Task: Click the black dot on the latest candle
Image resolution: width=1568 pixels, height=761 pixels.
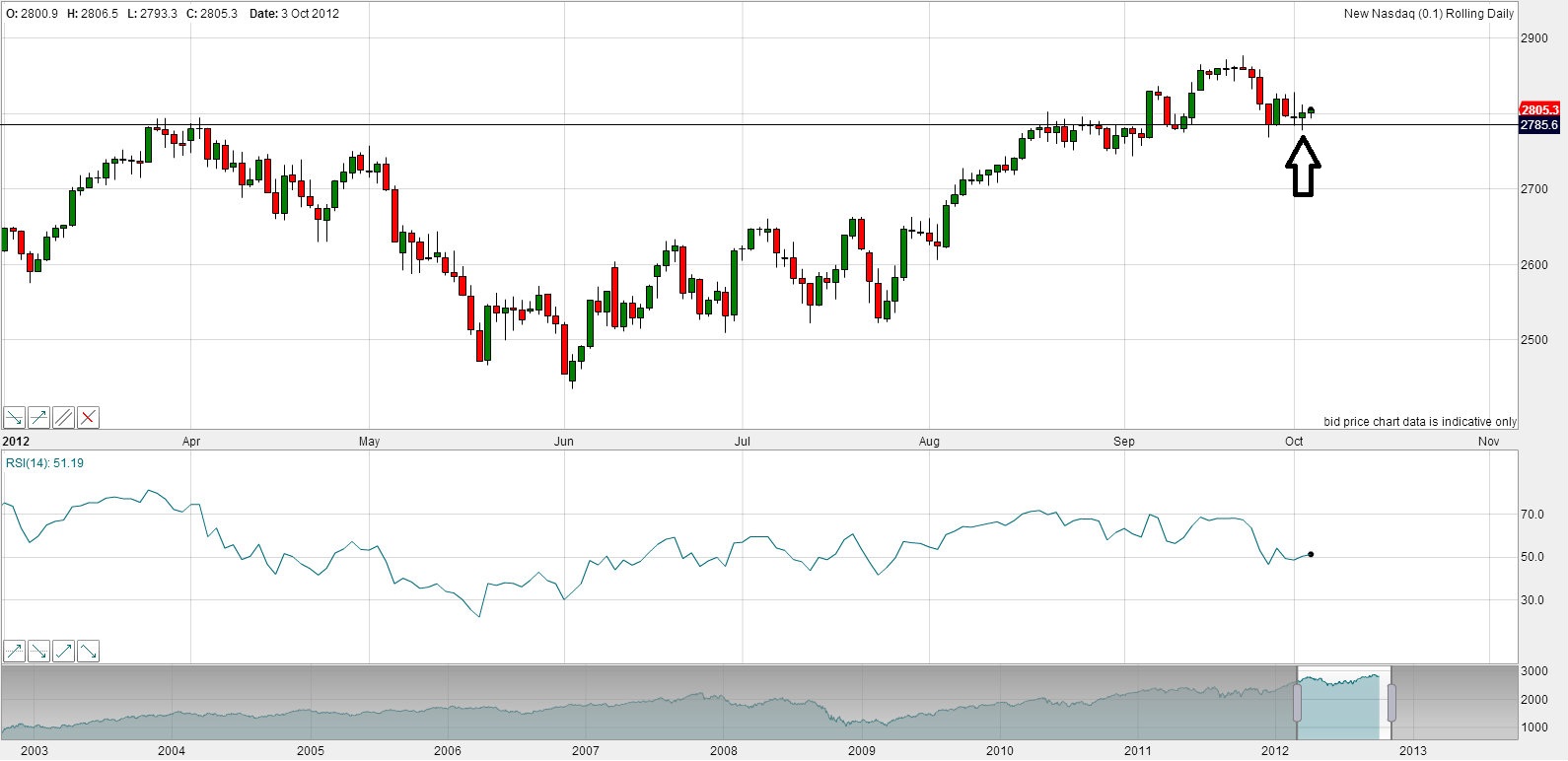Action: click(1311, 110)
